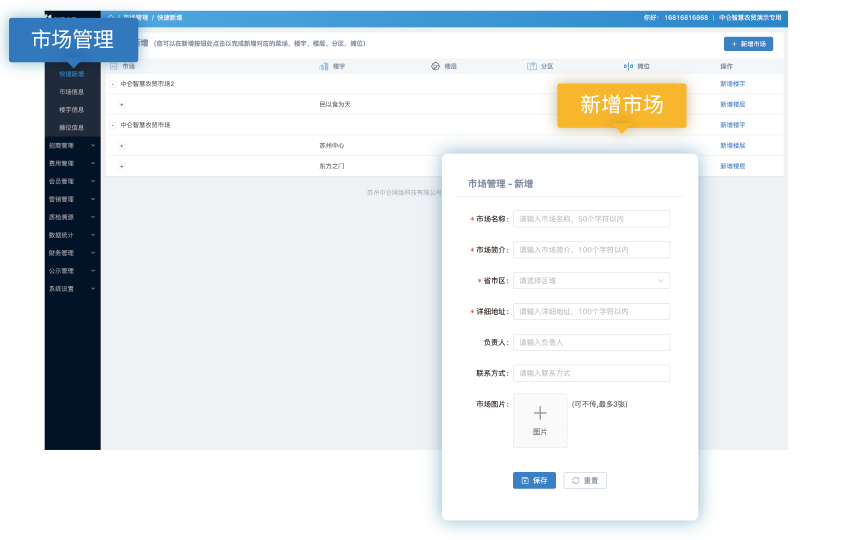Expand the 苏州中心 building row
Image resolution: width=860 pixels, height=540 pixels.
pos(122,146)
